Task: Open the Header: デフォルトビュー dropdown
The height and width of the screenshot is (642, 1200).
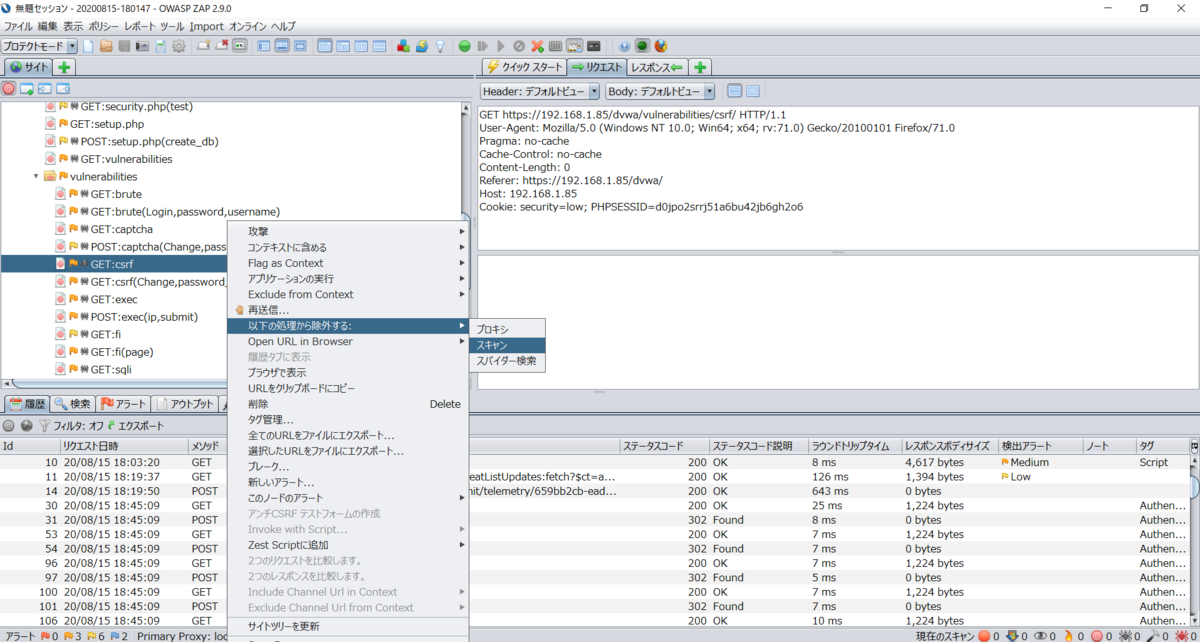Action: point(540,91)
